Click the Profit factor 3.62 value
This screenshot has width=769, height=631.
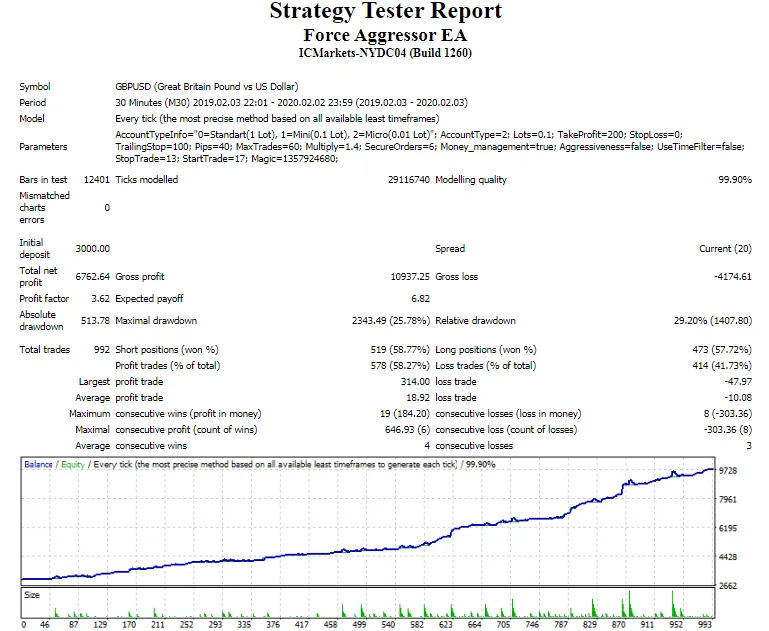[99, 299]
